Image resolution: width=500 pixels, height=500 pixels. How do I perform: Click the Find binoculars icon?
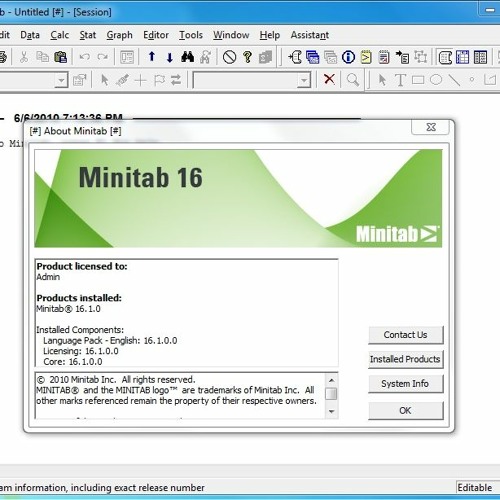187,57
